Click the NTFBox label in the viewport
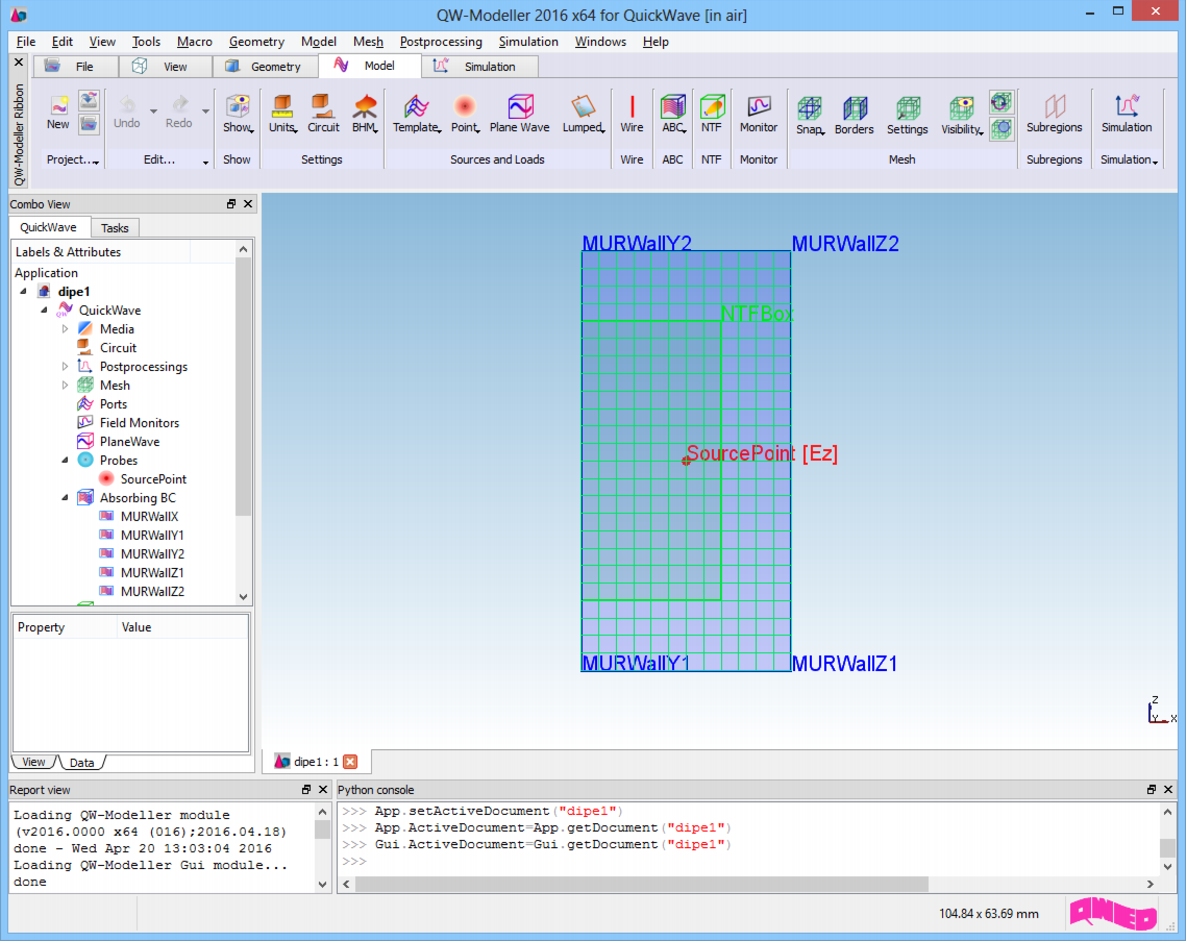Image resolution: width=1187 pixels, height=943 pixels. [x=756, y=313]
